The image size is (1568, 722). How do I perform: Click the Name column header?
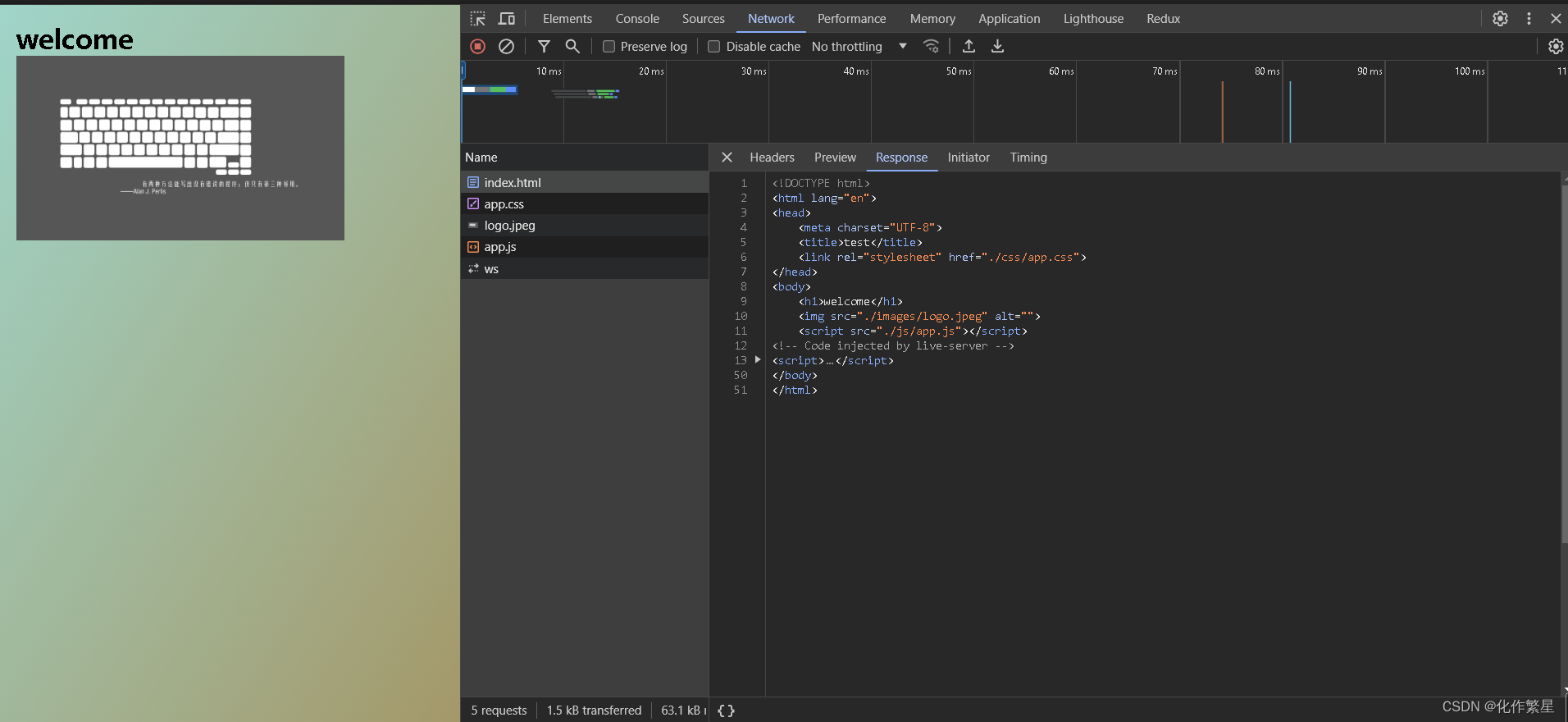point(585,157)
